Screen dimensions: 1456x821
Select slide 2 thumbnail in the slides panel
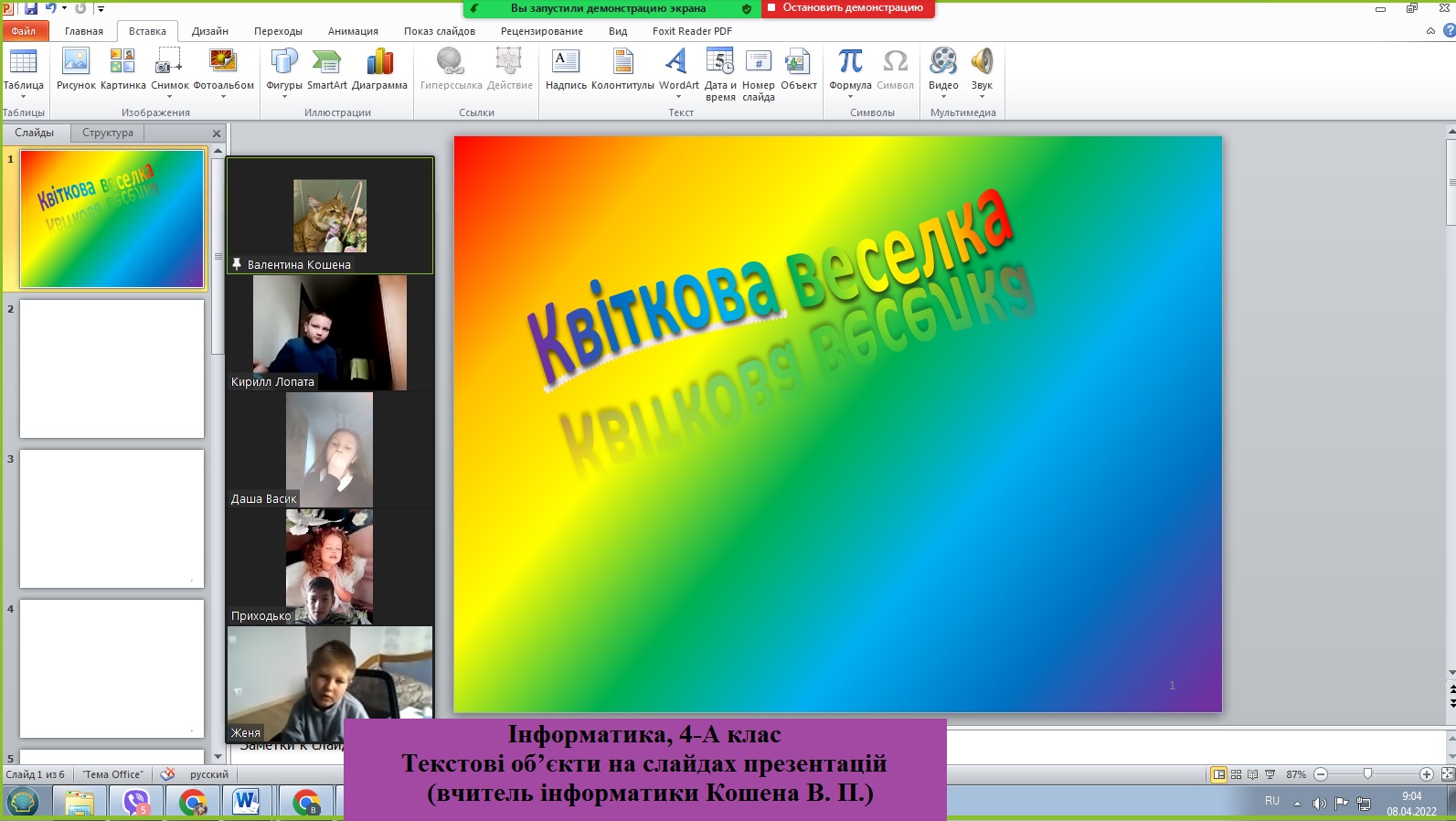(x=112, y=368)
